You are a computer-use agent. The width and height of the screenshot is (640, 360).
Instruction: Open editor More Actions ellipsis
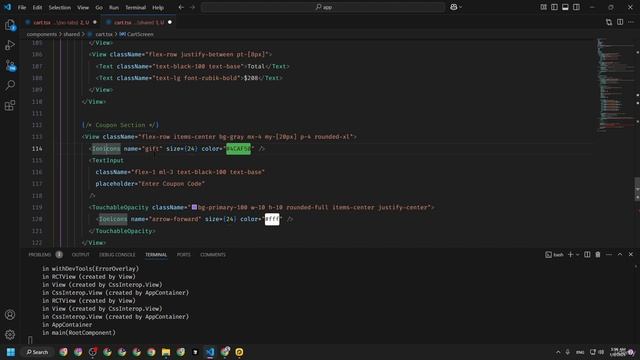tap(631, 22)
